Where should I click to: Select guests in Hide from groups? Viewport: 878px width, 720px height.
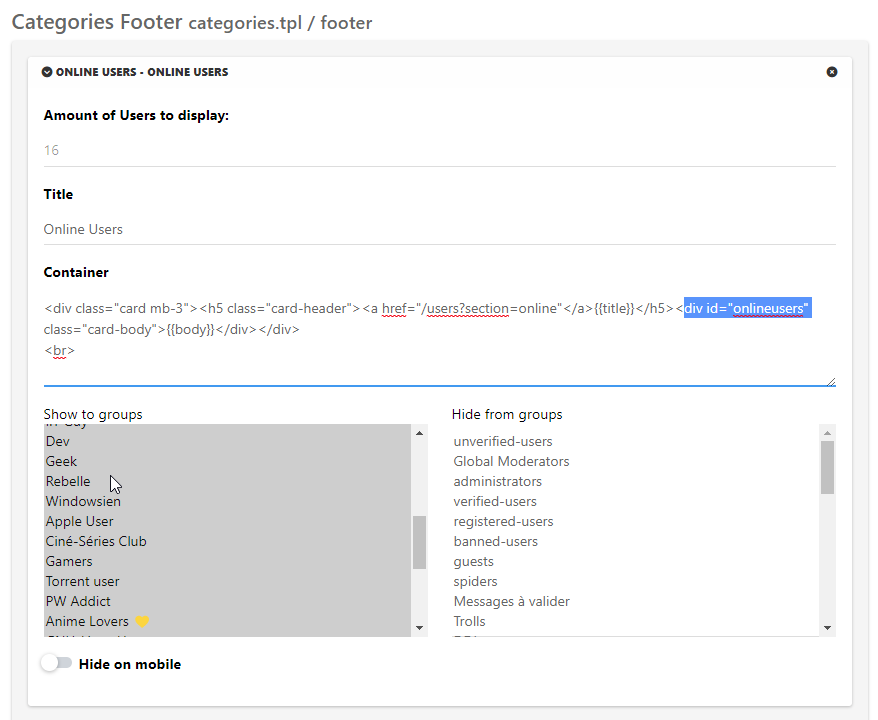click(473, 561)
